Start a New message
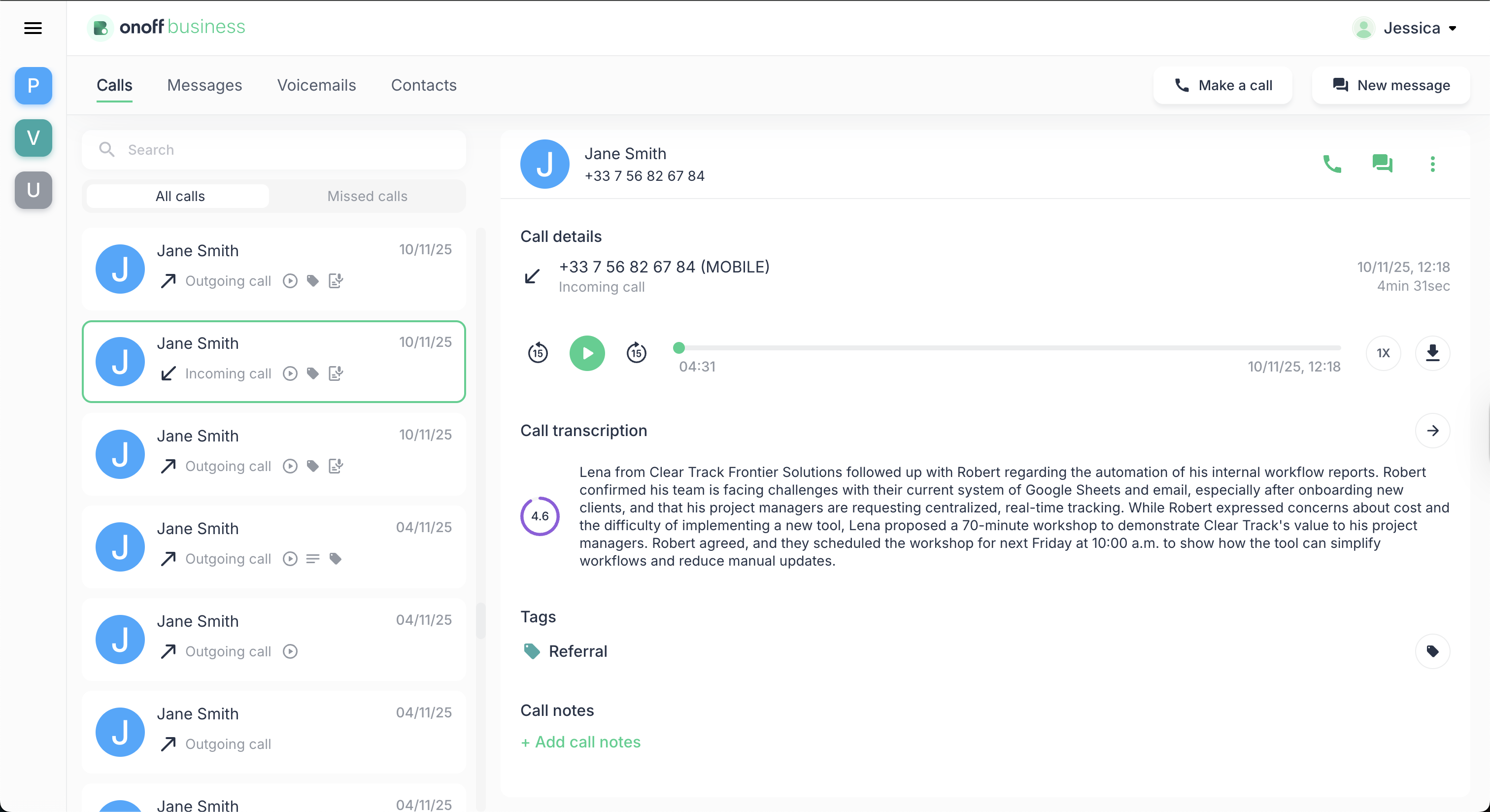The width and height of the screenshot is (1490, 812). [x=1391, y=86]
